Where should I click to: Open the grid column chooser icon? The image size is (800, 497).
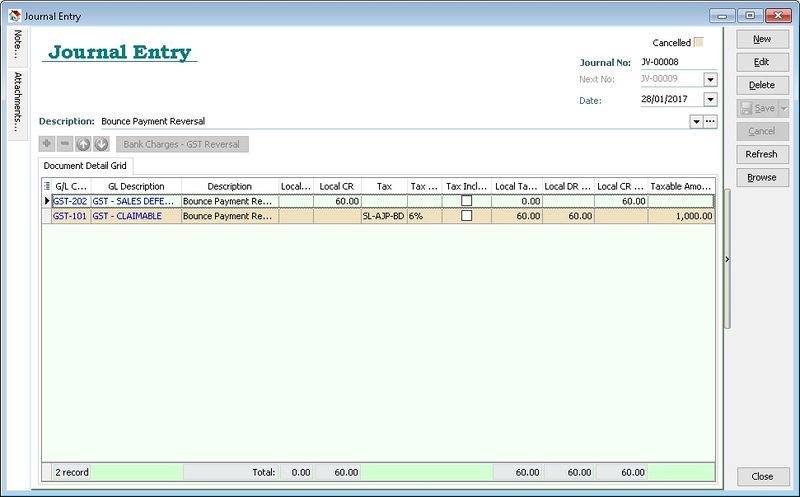click(x=47, y=186)
